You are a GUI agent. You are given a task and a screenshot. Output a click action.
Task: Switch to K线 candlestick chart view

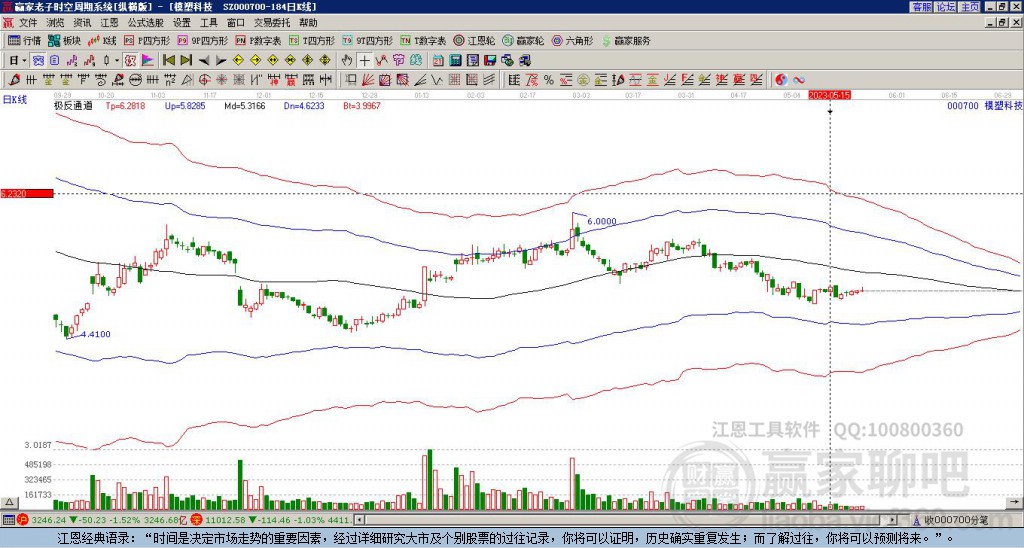click(102, 40)
